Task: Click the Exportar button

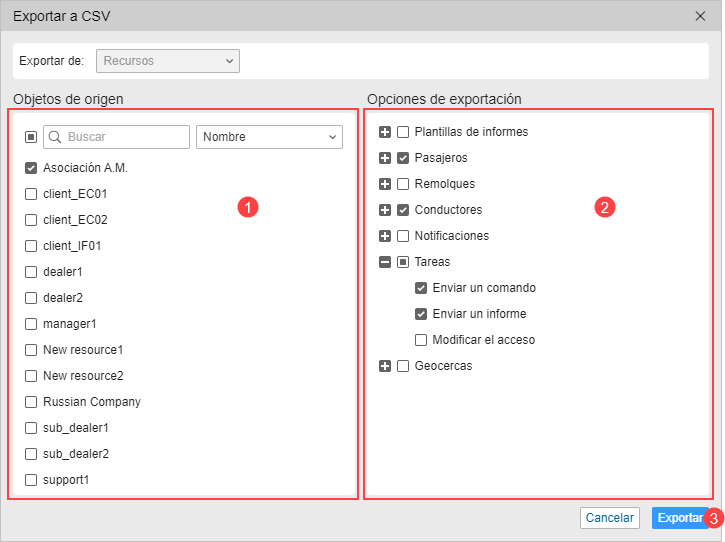Action: (680, 518)
